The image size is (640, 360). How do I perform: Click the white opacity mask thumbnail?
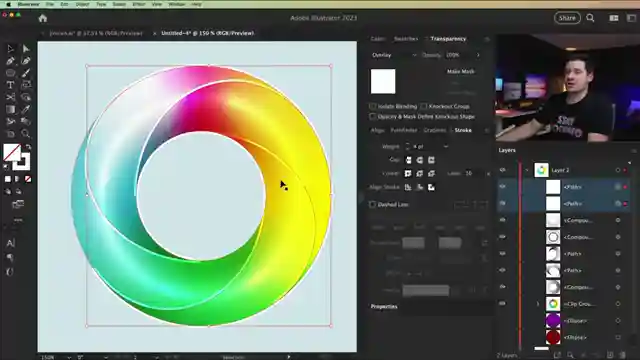coord(382,81)
